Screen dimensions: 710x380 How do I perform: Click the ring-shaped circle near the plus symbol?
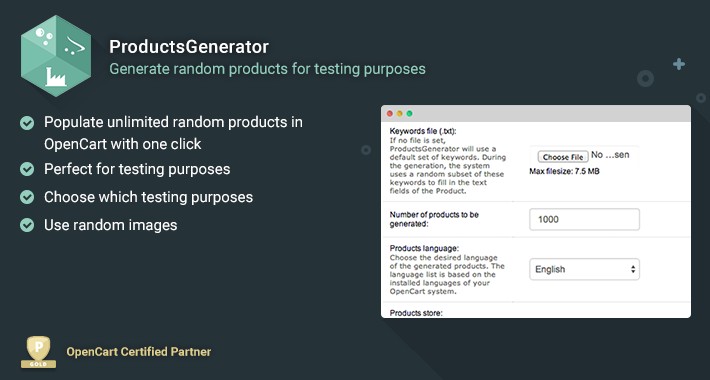(645, 78)
